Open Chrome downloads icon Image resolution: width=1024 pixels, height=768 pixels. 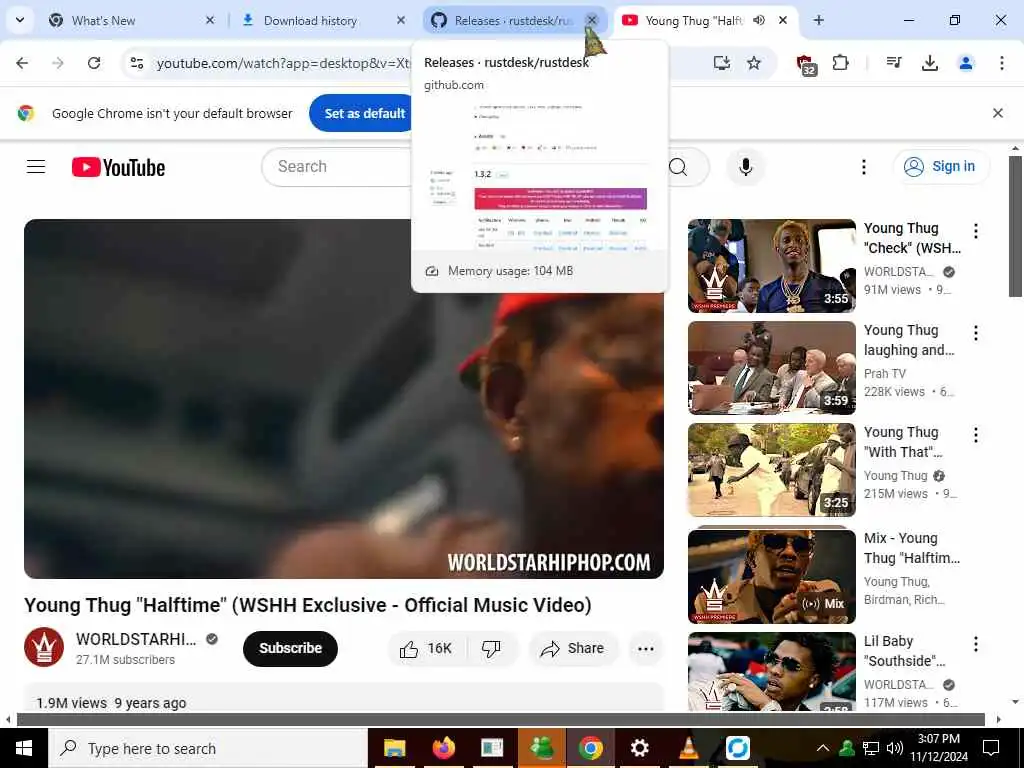930,63
